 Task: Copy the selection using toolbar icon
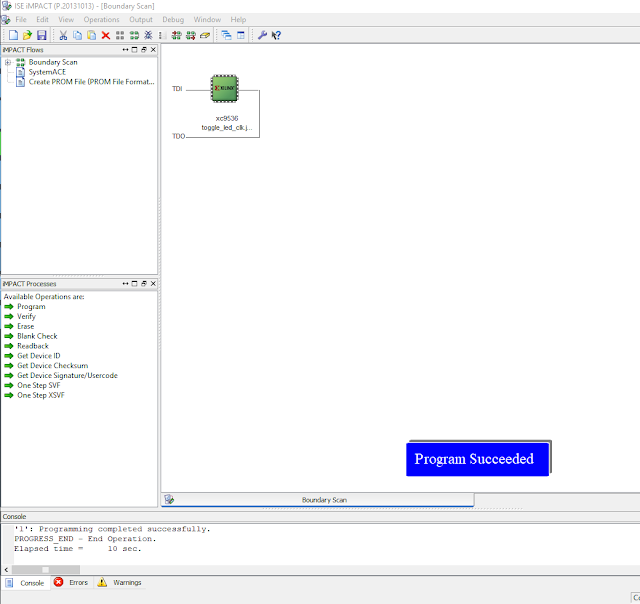[77, 35]
